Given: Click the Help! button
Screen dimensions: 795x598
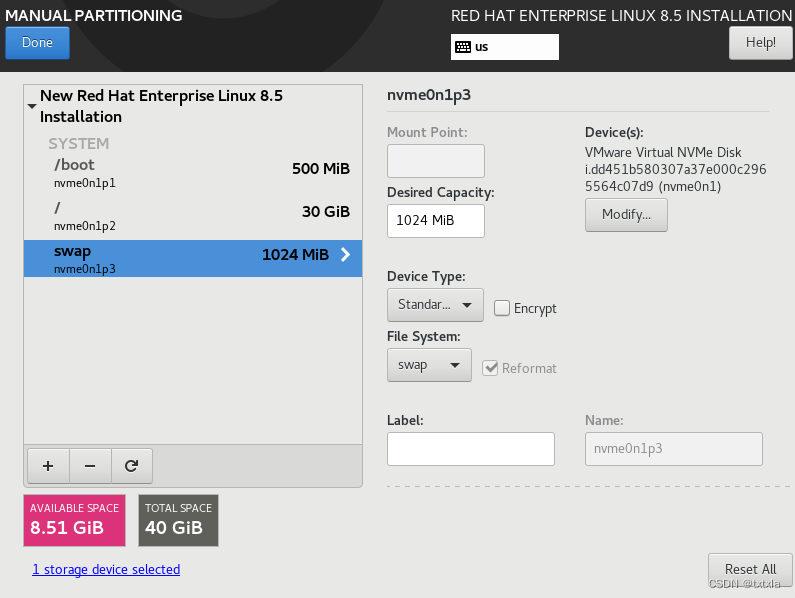Looking at the screenshot, I should pyautogui.click(x=760, y=43).
